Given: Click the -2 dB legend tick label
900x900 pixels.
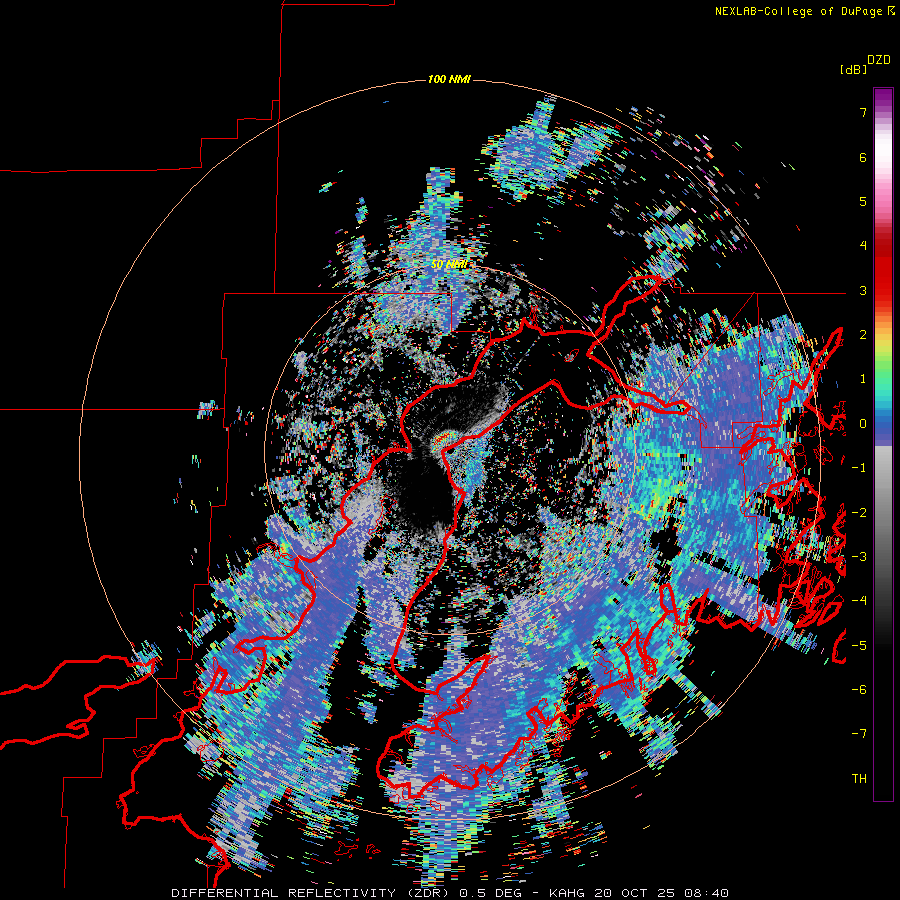Looking at the screenshot, I should 859,513.
